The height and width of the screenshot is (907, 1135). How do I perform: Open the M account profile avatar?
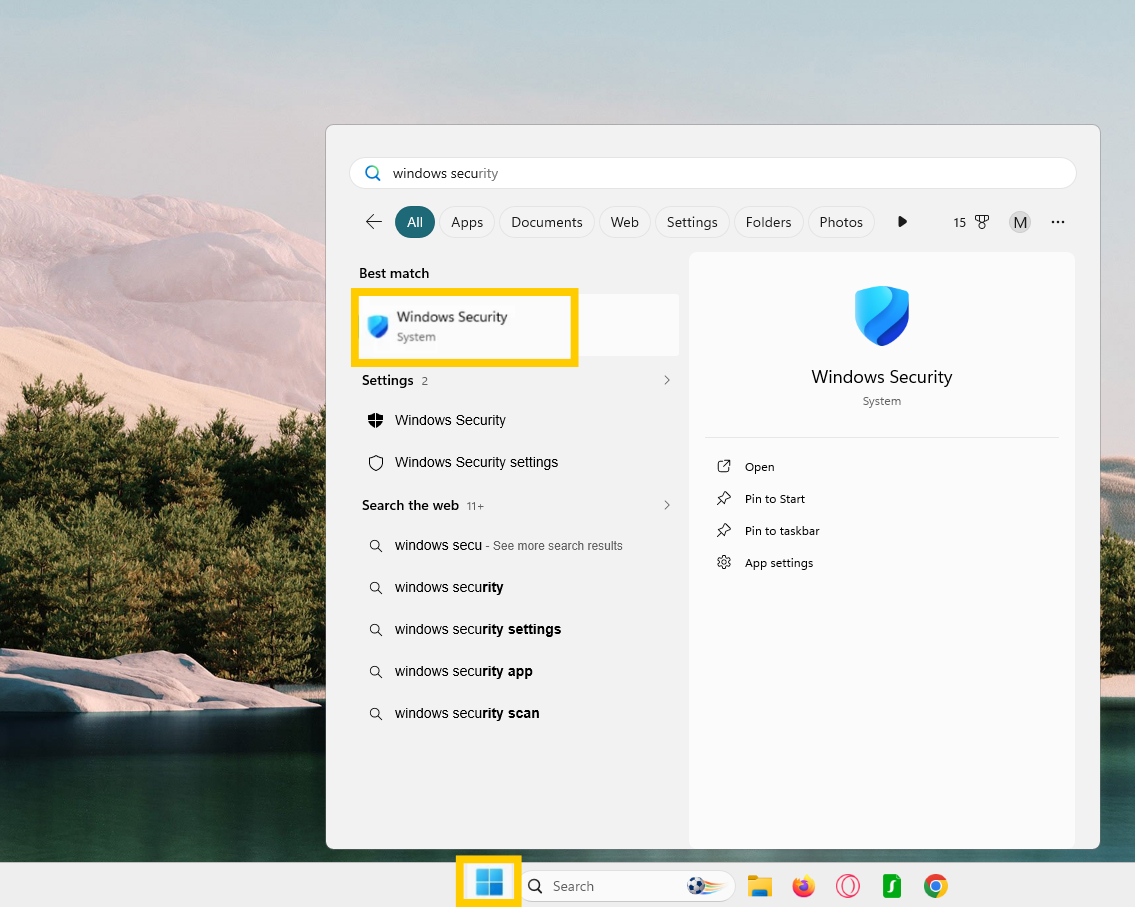1020,222
